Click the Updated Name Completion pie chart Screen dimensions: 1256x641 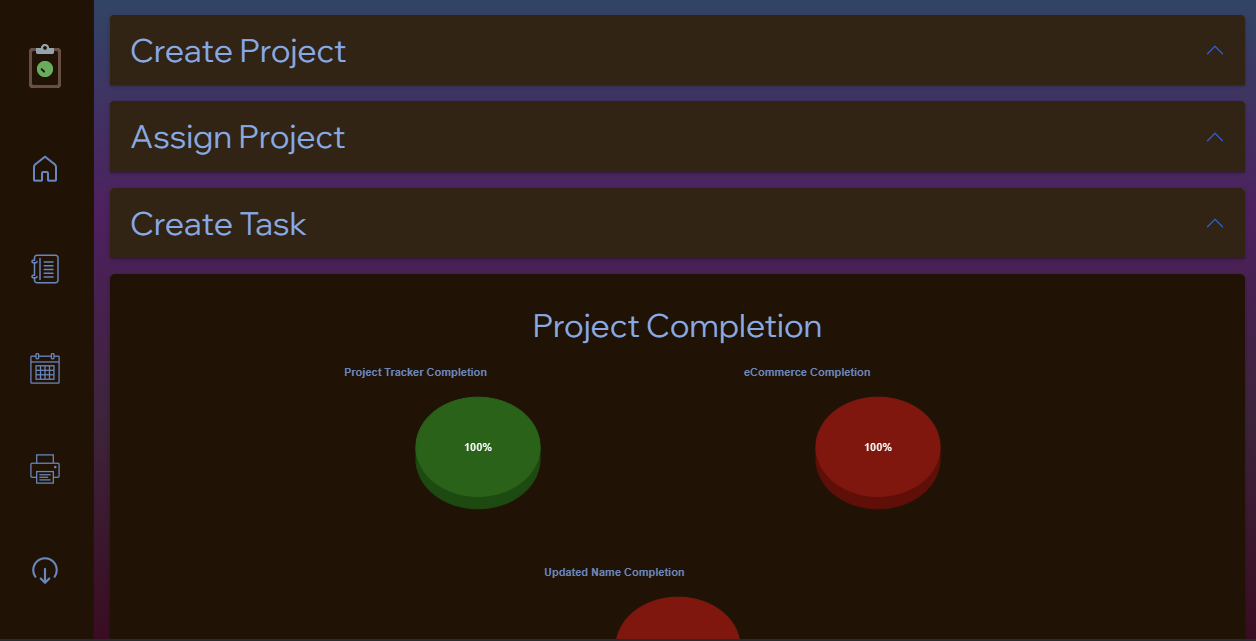coord(677,625)
